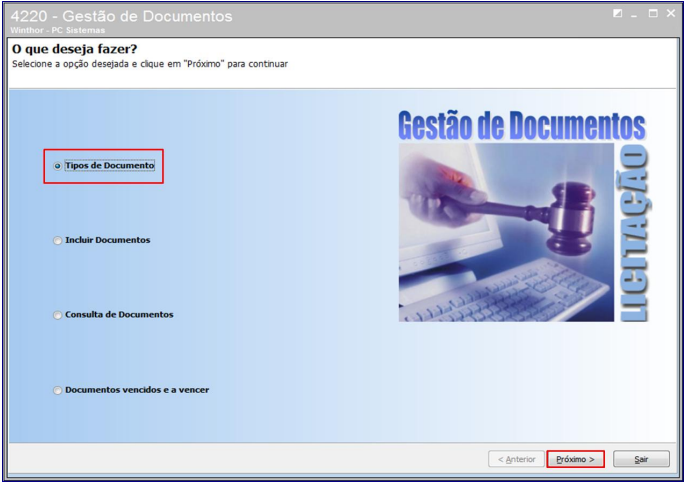Image resolution: width=685 pixels, height=483 pixels.
Task: Click the 'Selecione a opção desejada' instruction text
Action: (x=150, y=64)
